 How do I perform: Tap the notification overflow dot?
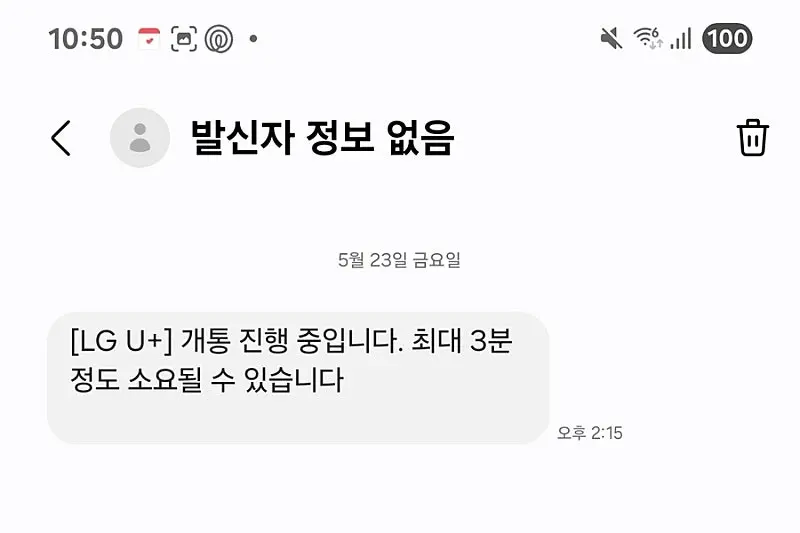coord(253,39)
